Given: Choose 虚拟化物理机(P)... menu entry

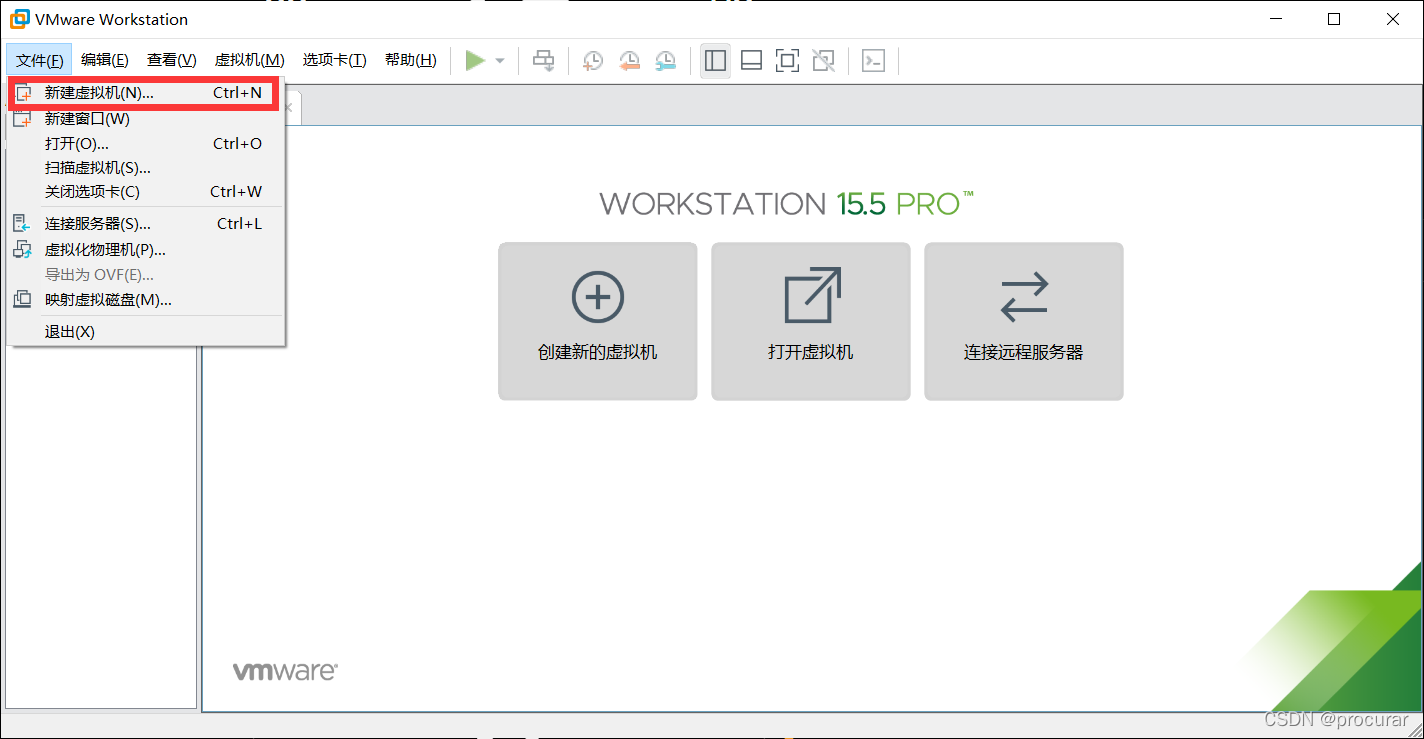Looking at the screenshot, I should (x=146, y=250).
